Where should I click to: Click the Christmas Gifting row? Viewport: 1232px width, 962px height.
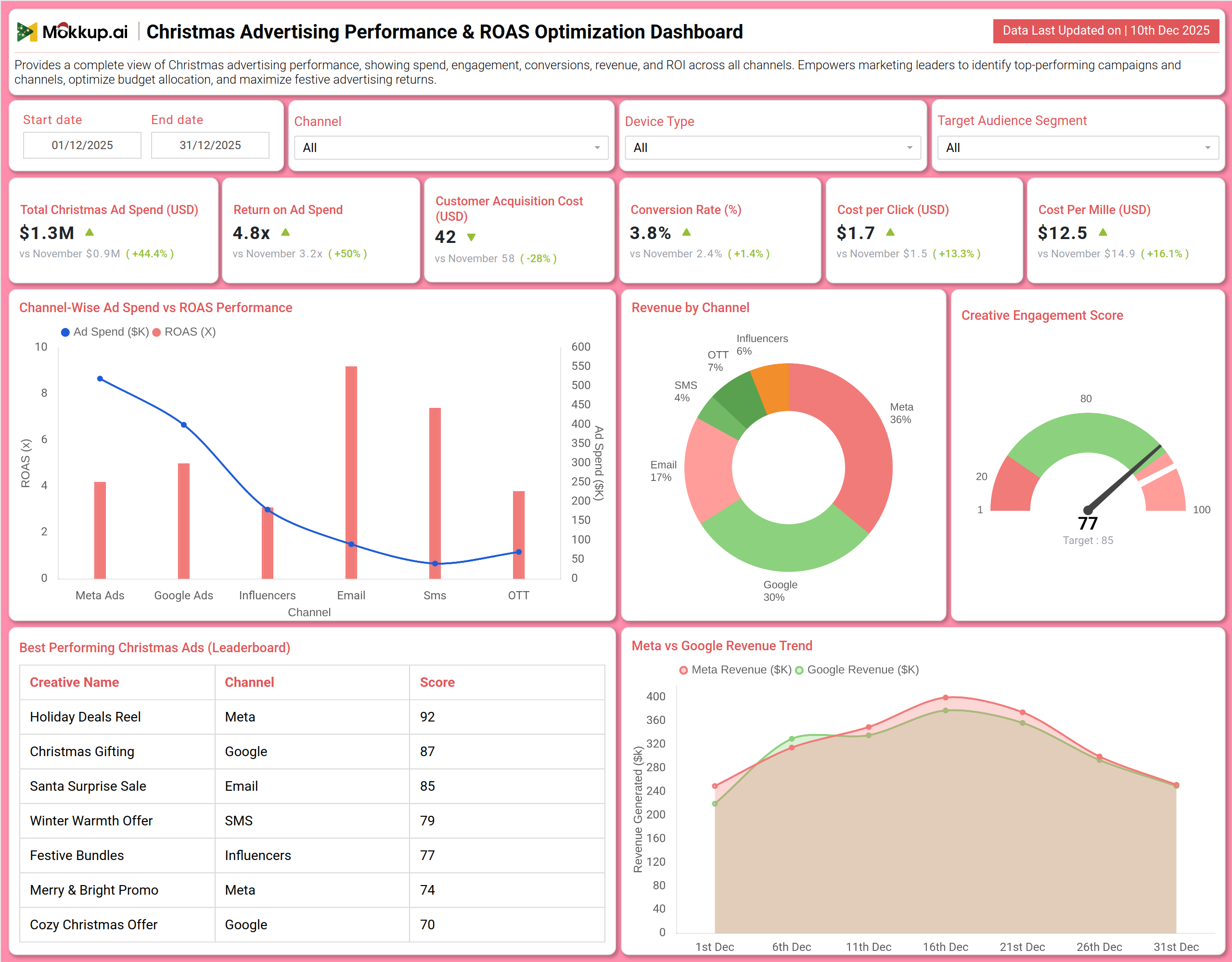312,752
